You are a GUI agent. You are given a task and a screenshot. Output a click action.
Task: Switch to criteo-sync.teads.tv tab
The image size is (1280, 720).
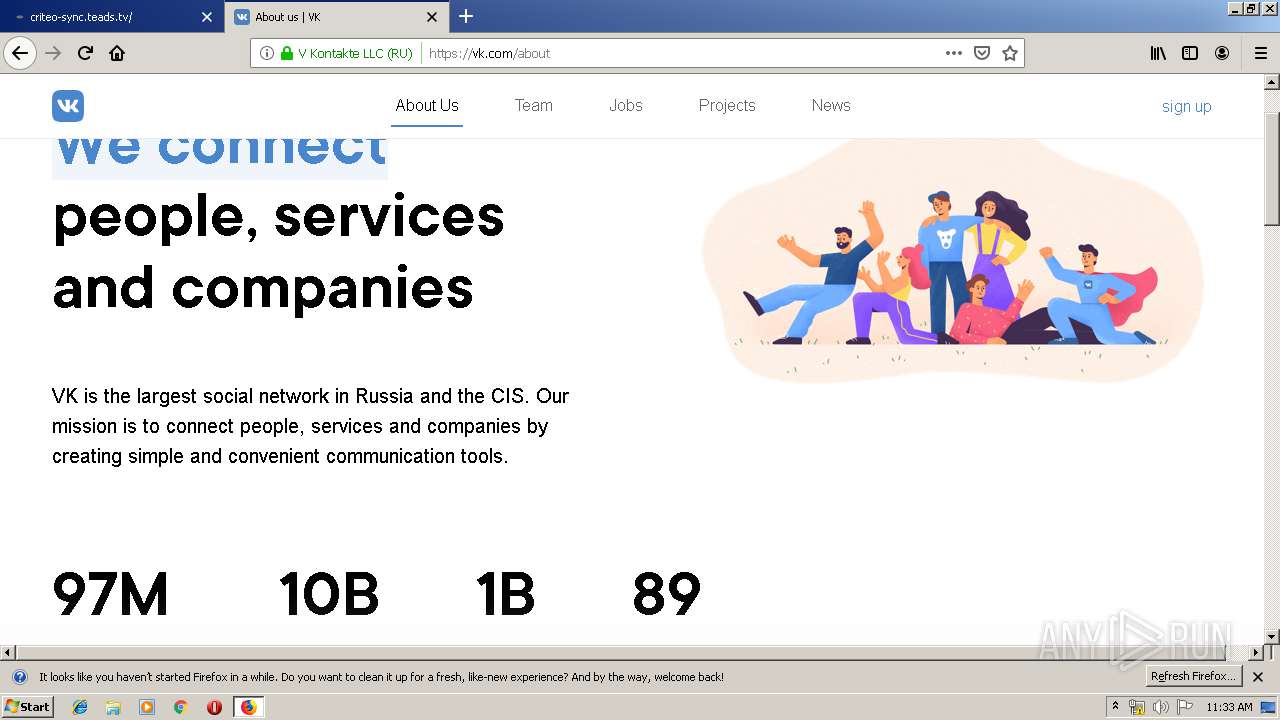click(x=110, y=17)
